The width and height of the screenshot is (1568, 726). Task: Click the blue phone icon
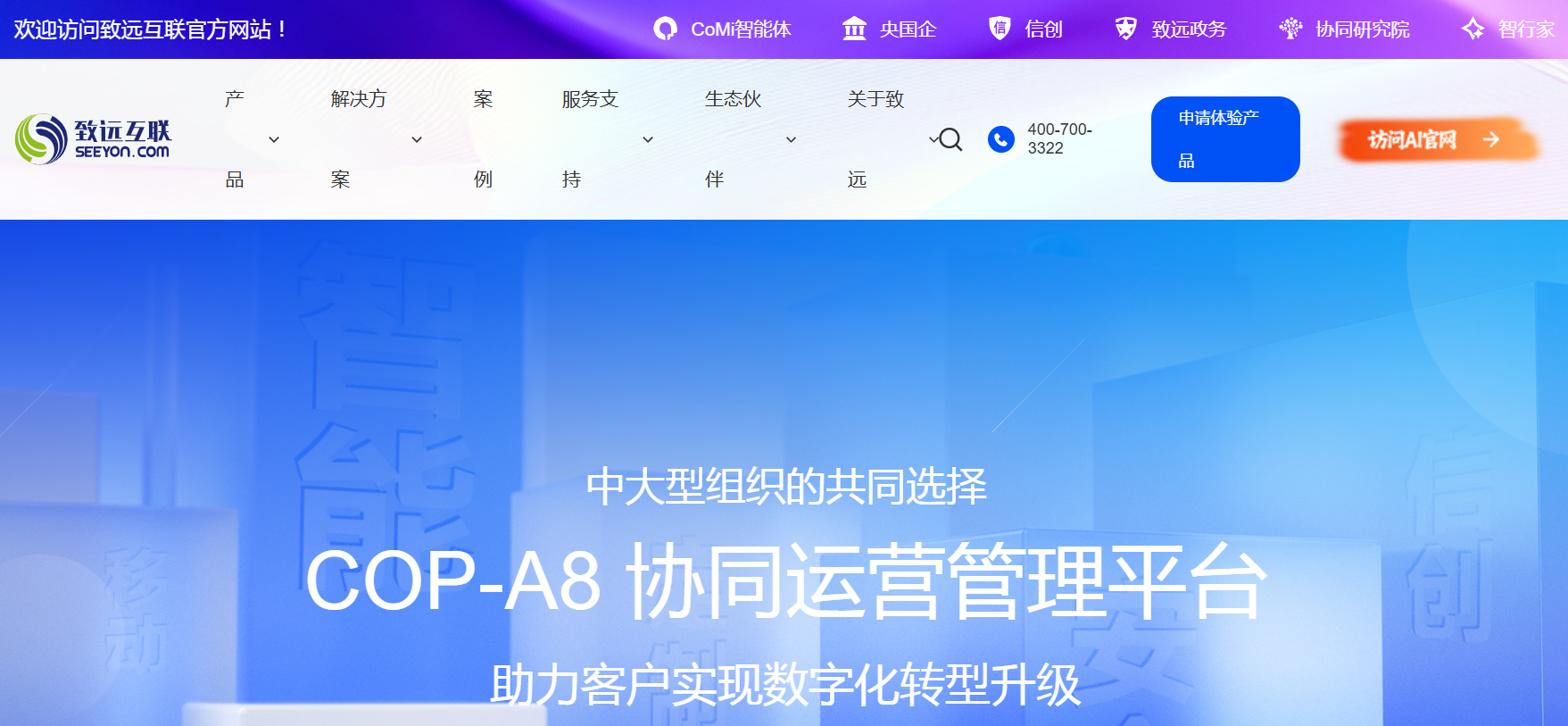point(1001,139)
